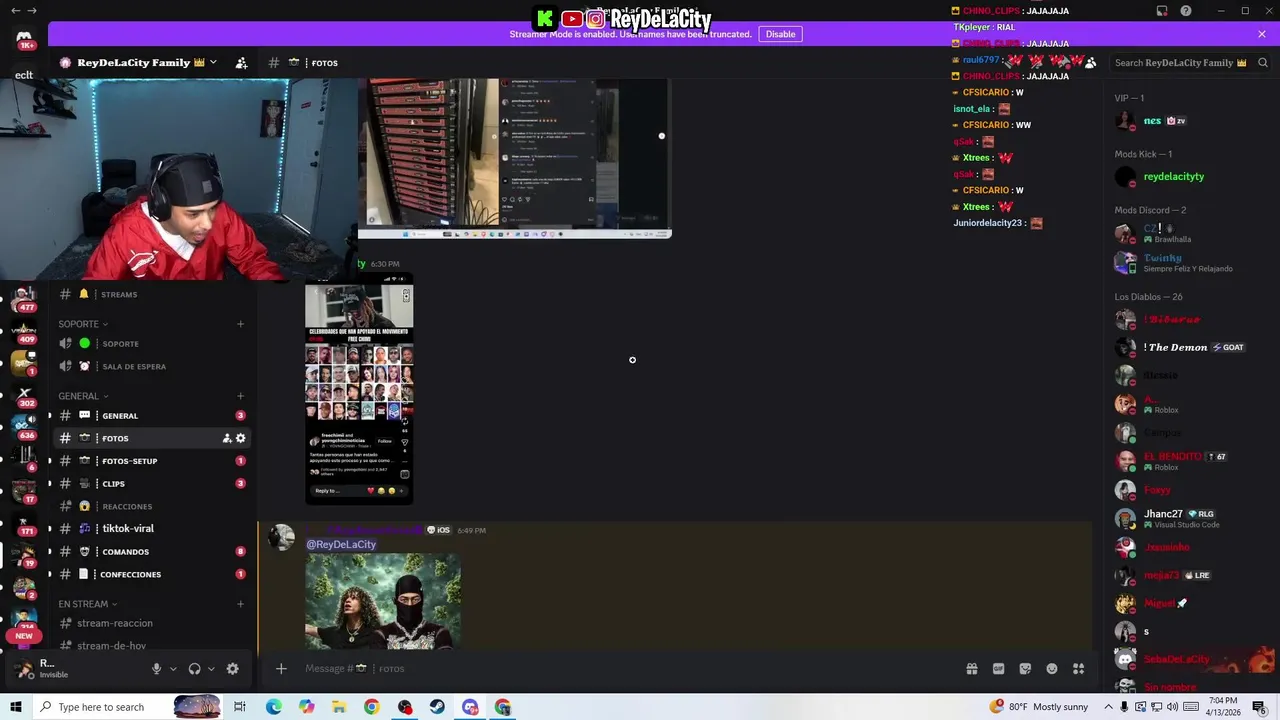Open the gift Nitro icon

pyautogui.click(x=971, y=669)
